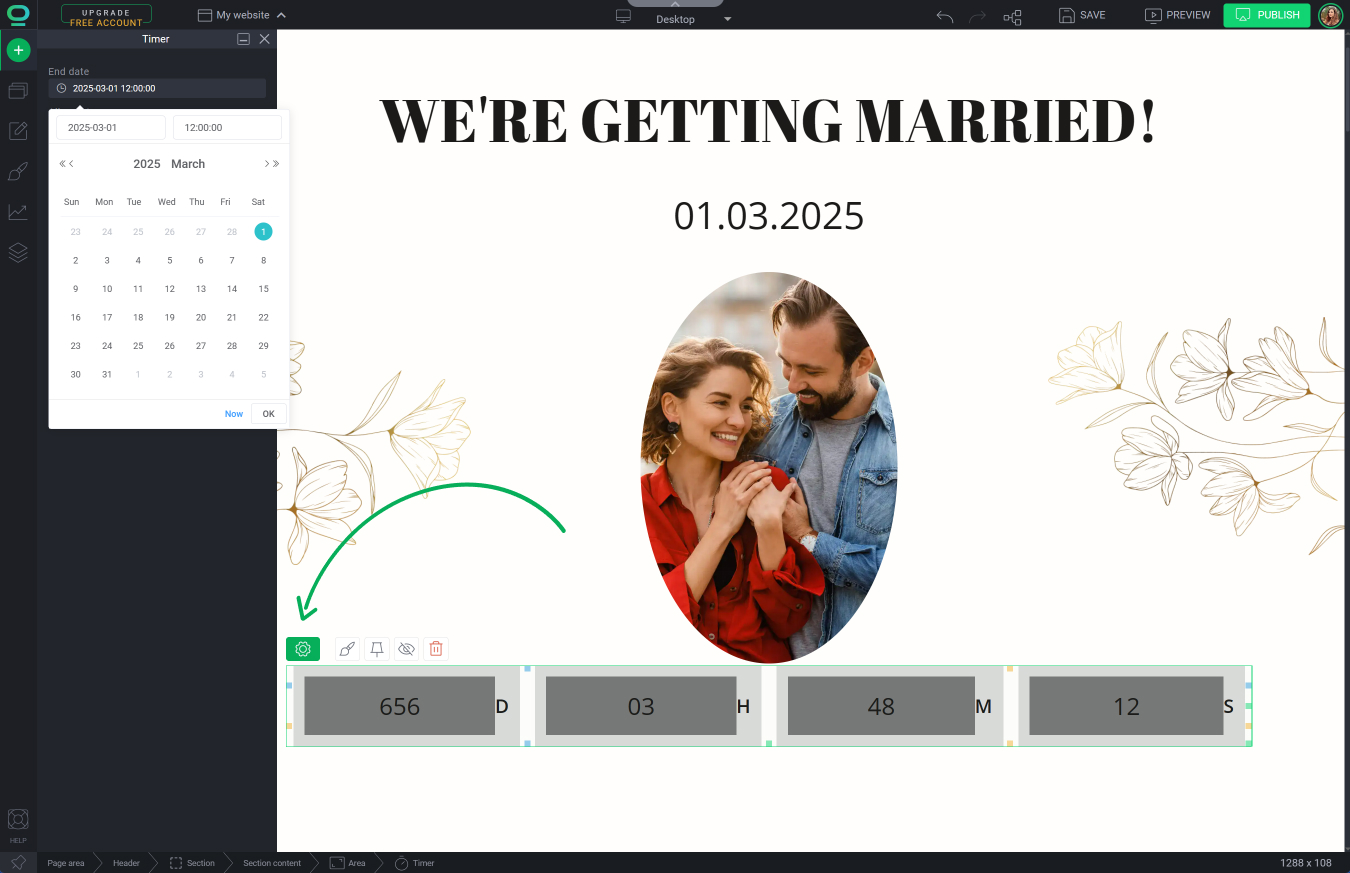Screen dimensions: 1350x873
Task: Open the design brush panel in sidebar
Action: (18, 172)
